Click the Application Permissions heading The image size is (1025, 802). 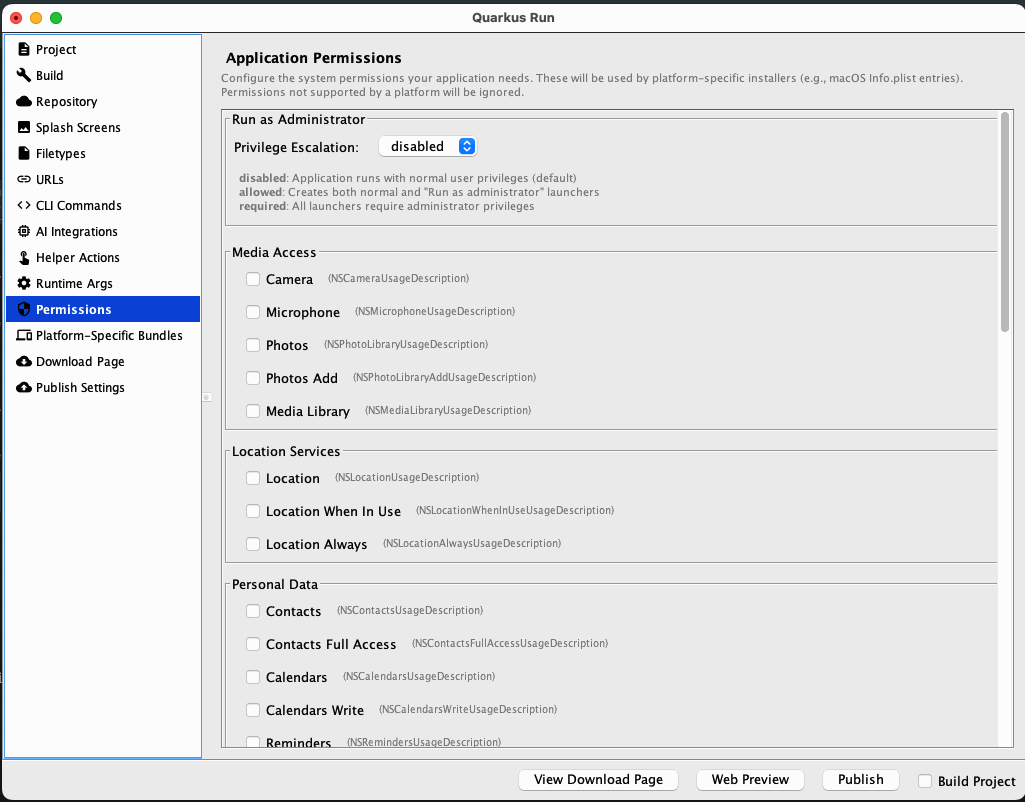tap(314, 58)
